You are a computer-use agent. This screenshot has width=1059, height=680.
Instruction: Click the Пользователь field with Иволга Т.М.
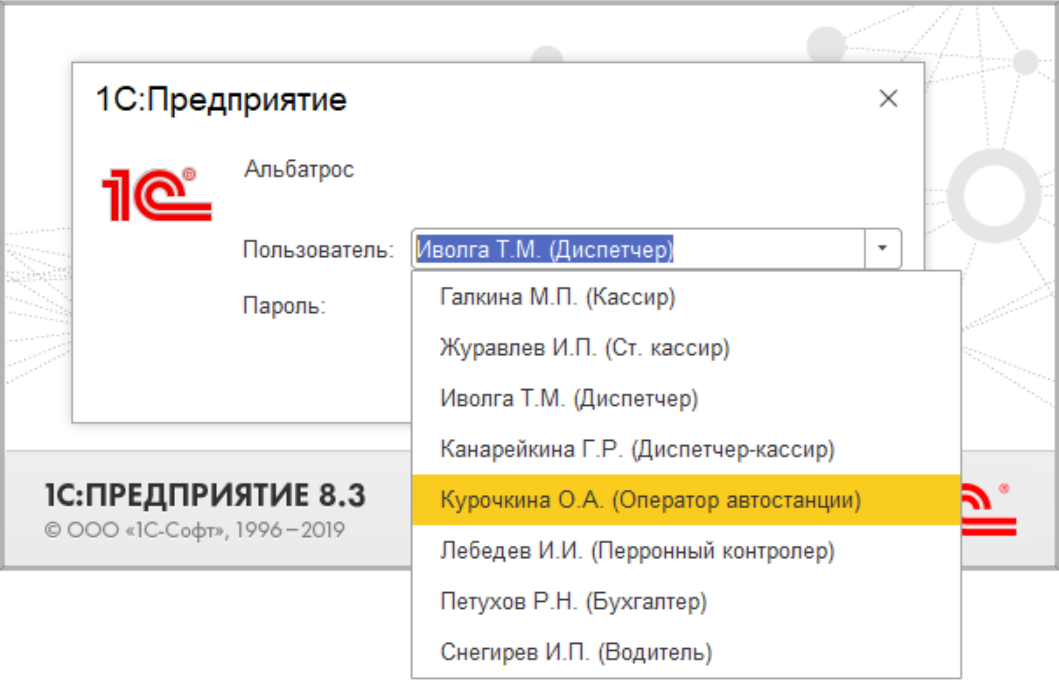pyautogui.click(x=638, y=249)
